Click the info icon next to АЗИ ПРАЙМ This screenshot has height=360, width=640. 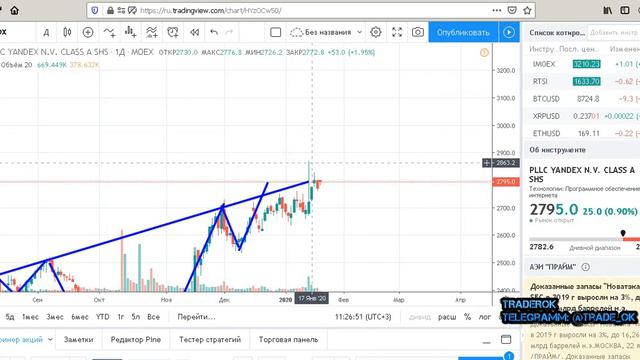tap(585, 267)
